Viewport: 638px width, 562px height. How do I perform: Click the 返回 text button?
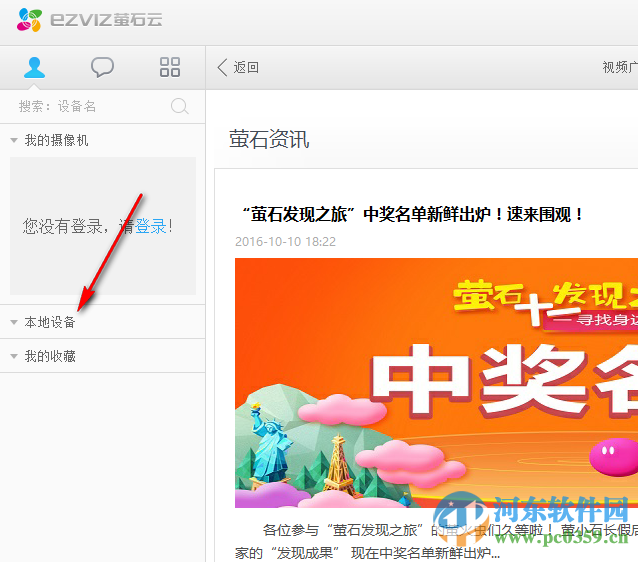tap(246, 68)
